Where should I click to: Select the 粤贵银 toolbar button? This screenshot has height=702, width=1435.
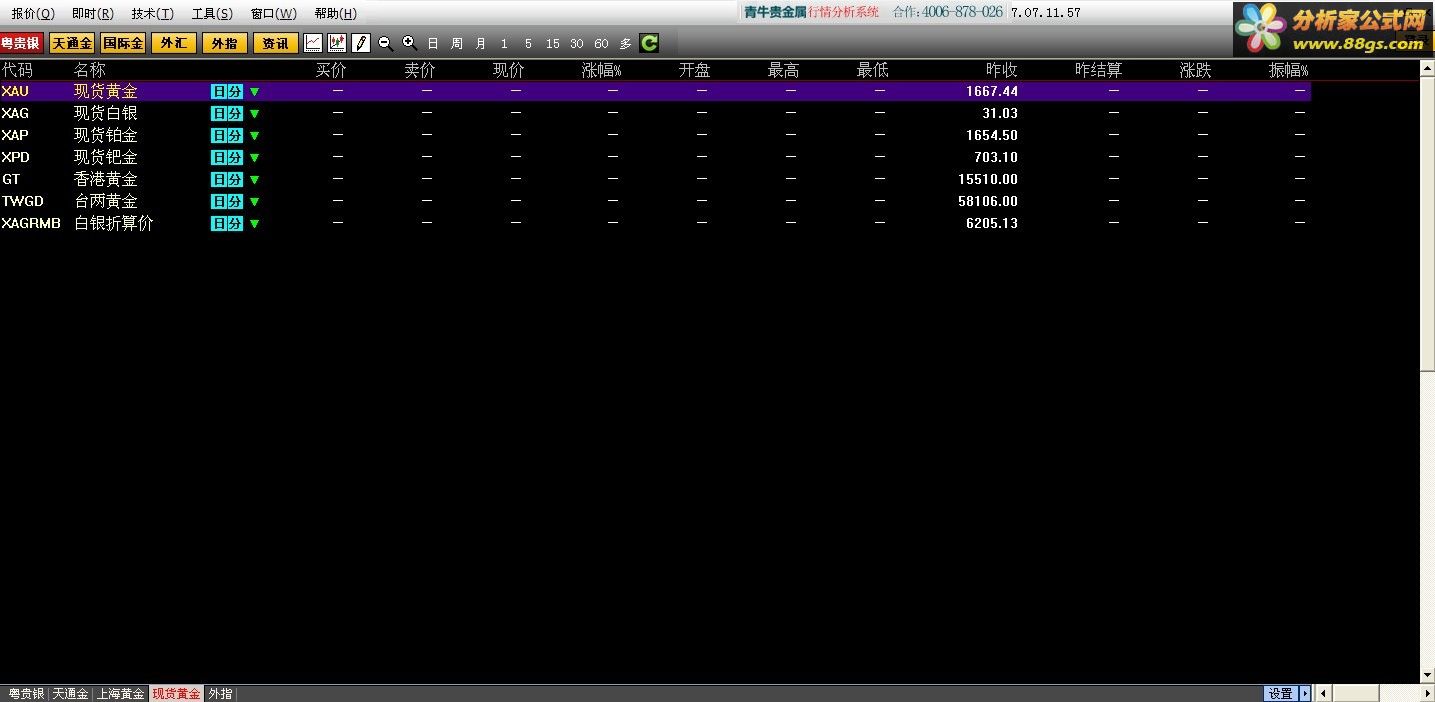[x=21, y=43]
